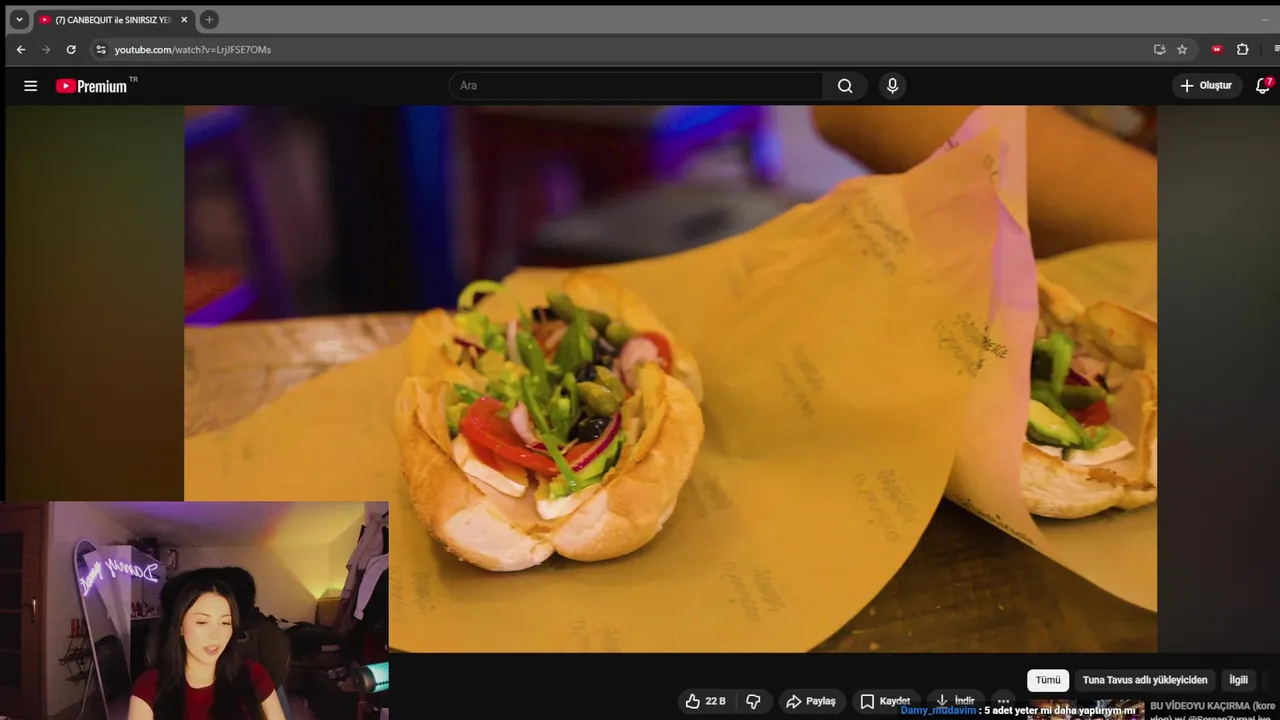The height and width of the screenshot is (720, 1280).
Task: Open the Extensions puzzle icon
Action: coord(1243,49)
